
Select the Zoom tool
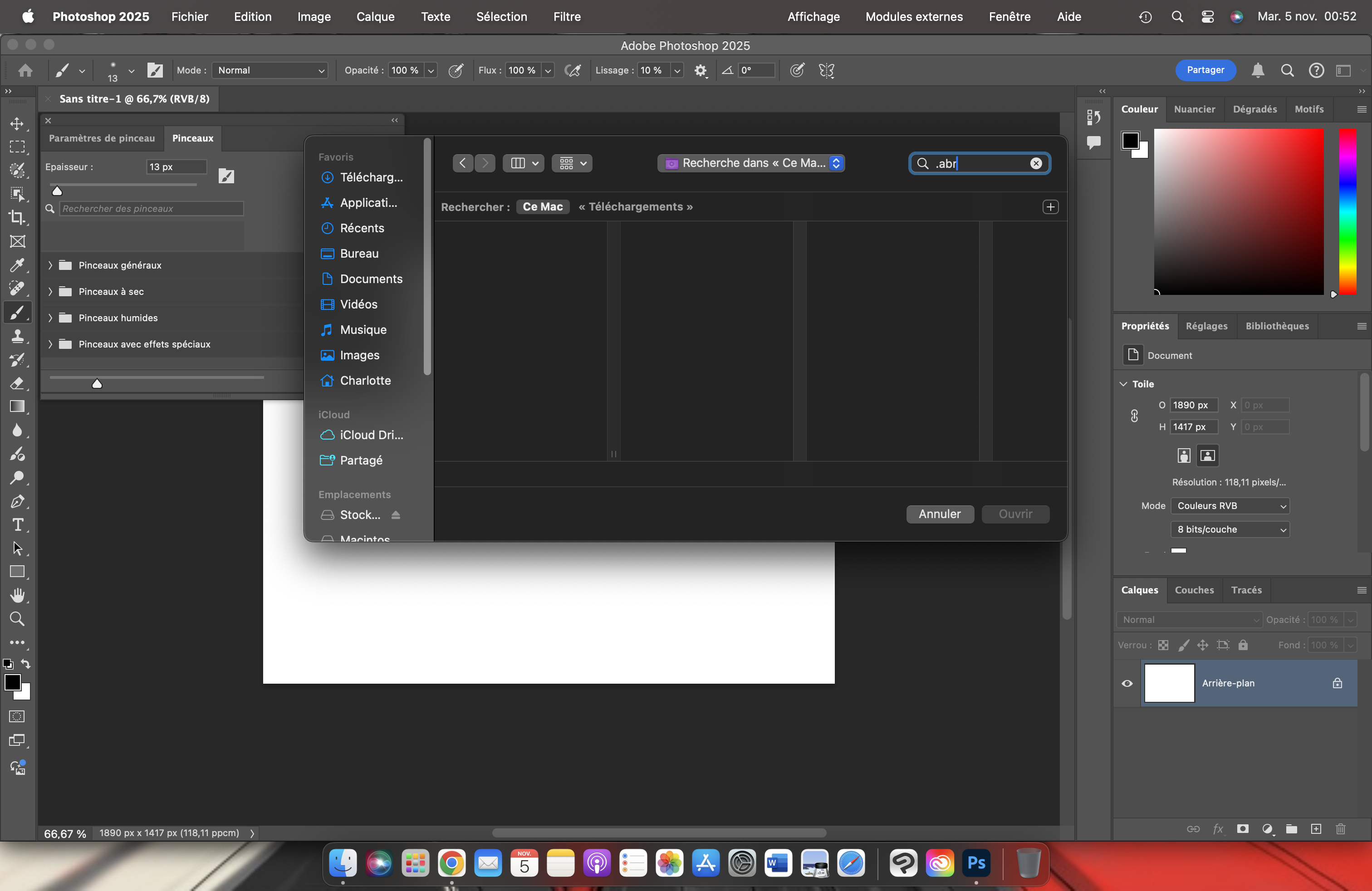pos(18,619)
